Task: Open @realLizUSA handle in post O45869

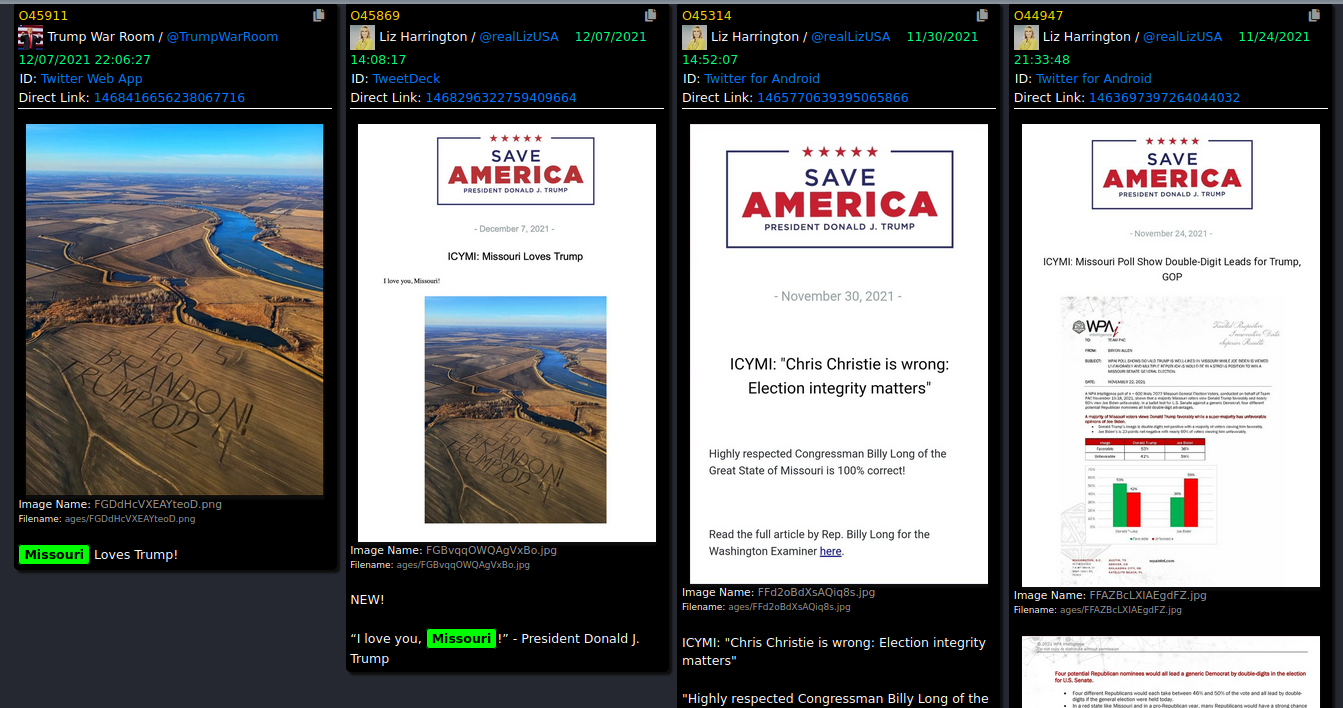Action: click(x=519, y=37)
